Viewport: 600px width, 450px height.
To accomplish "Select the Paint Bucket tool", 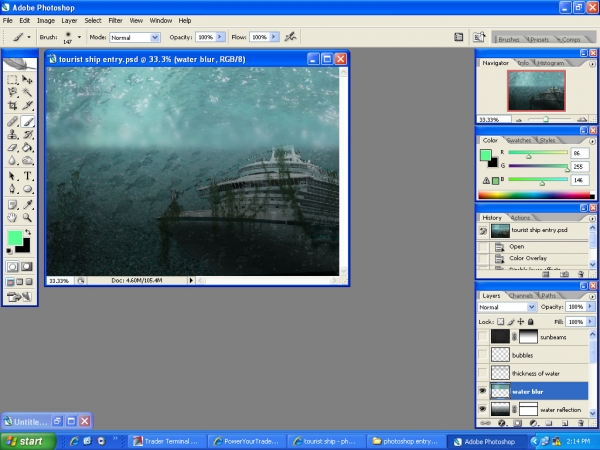I will click(27, 147).
